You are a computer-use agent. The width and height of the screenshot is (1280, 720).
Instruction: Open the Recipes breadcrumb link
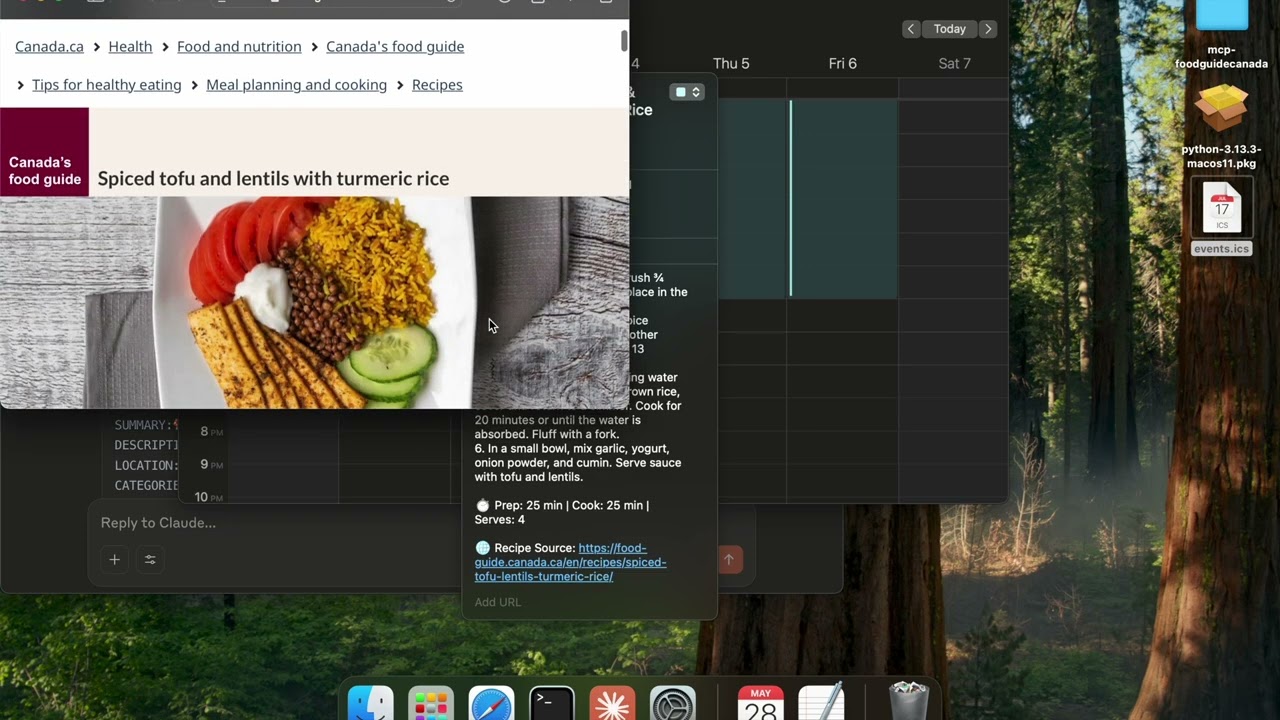coord(437,85)
